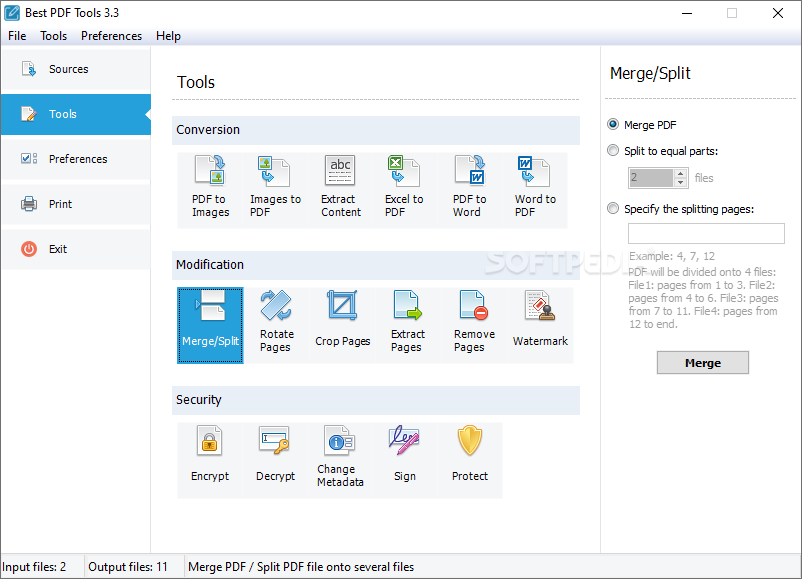Open the Rotate Pages tool

pos(276,325)
